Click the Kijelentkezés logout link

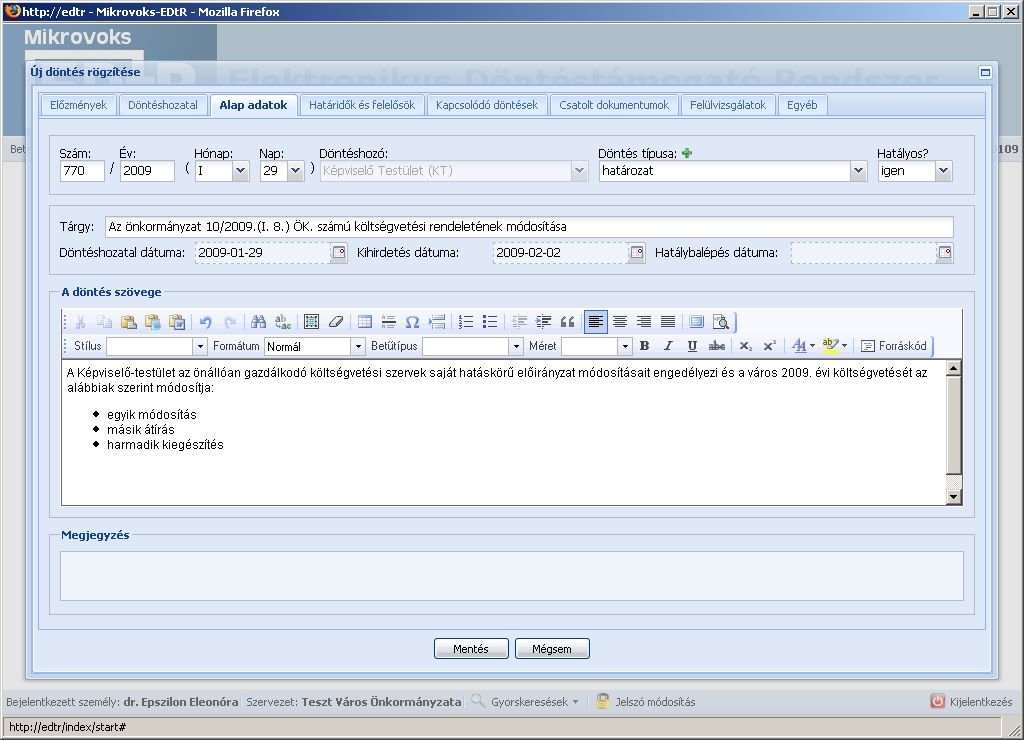point(972,702)
